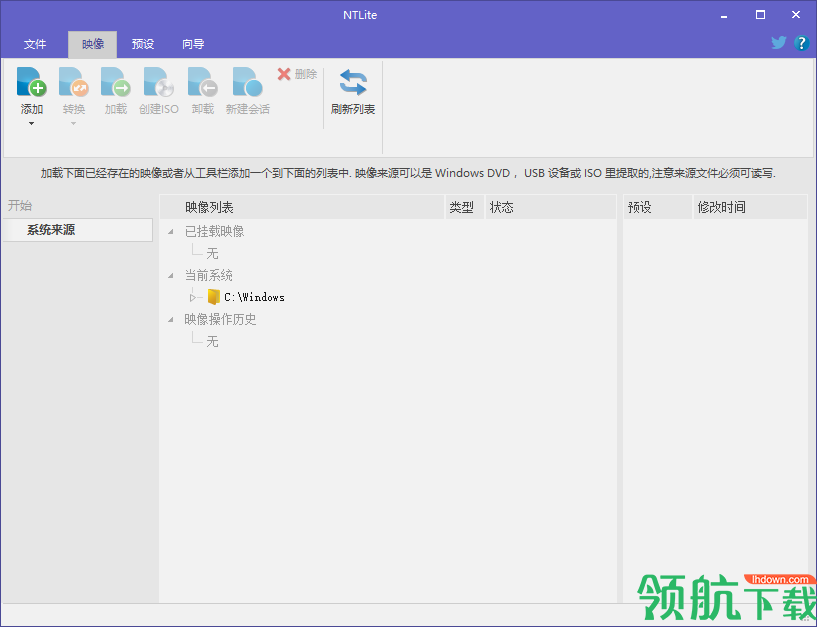Viewport: 817px width, 627px height.
Task: Click the 已挂载映像 group label
Action: (214, 231)
